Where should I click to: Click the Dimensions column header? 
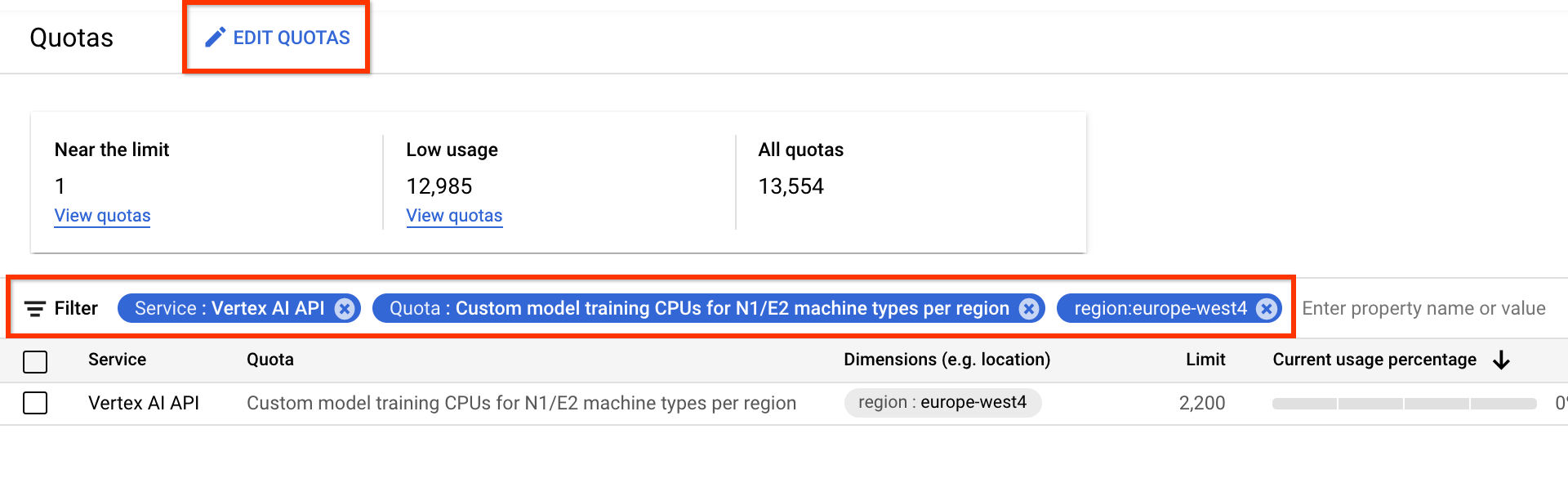coord(947,360)
